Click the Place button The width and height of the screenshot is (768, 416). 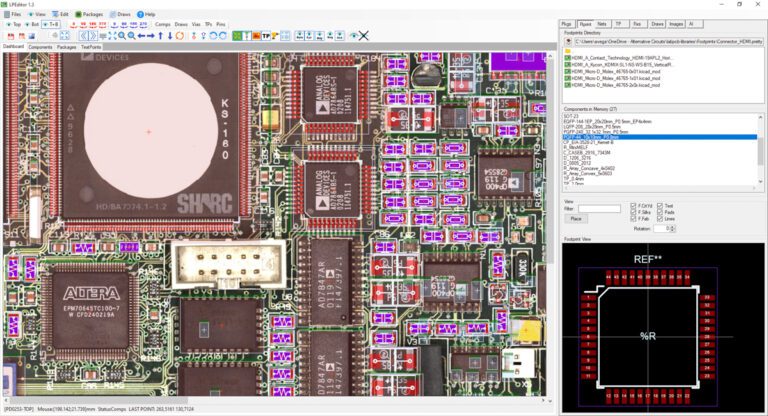pyautogui.click(x=576, y=219)
